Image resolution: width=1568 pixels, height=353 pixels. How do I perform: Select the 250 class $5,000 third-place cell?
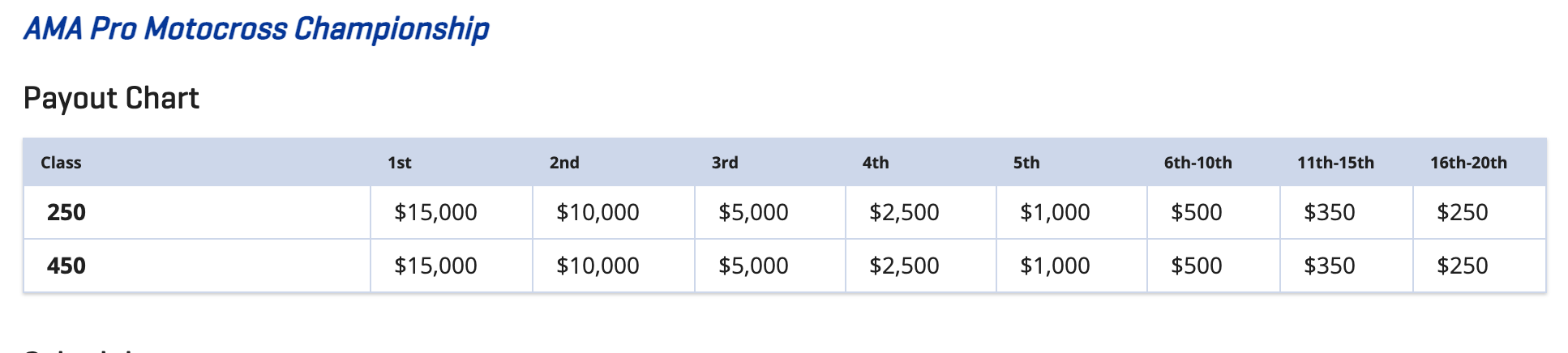(770, 212)
